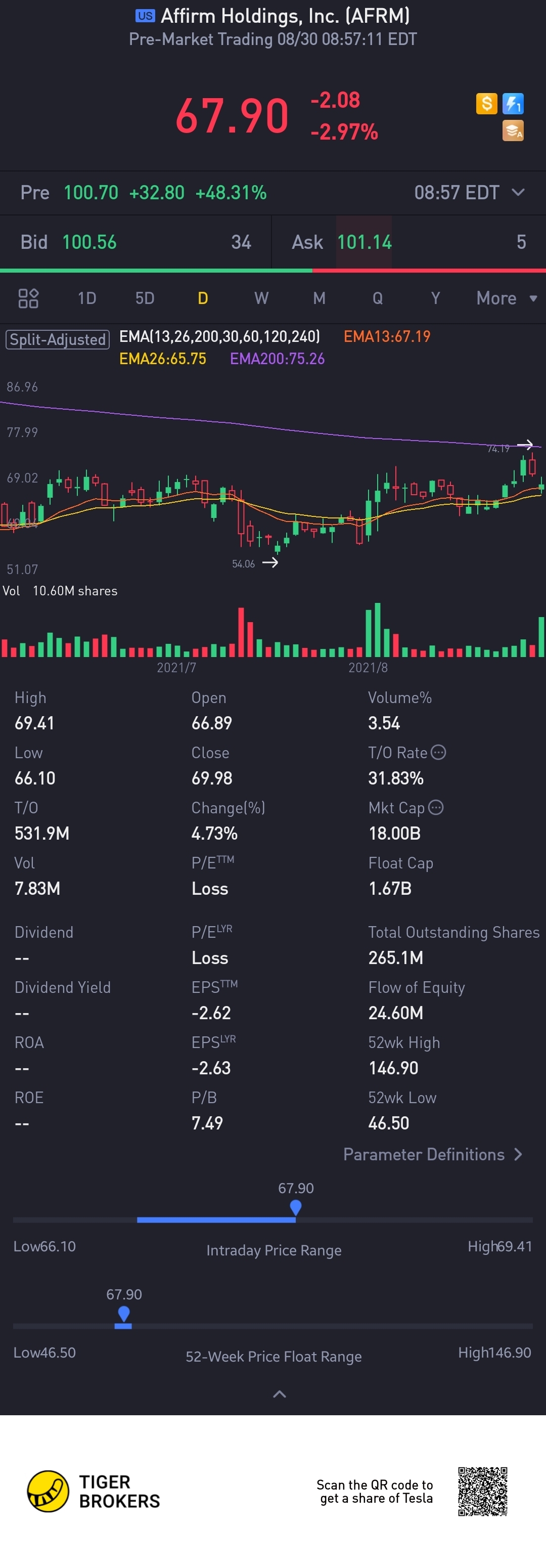Open the chart layout grid icon
Screen dimensions: 546x1568
[29, 298]
